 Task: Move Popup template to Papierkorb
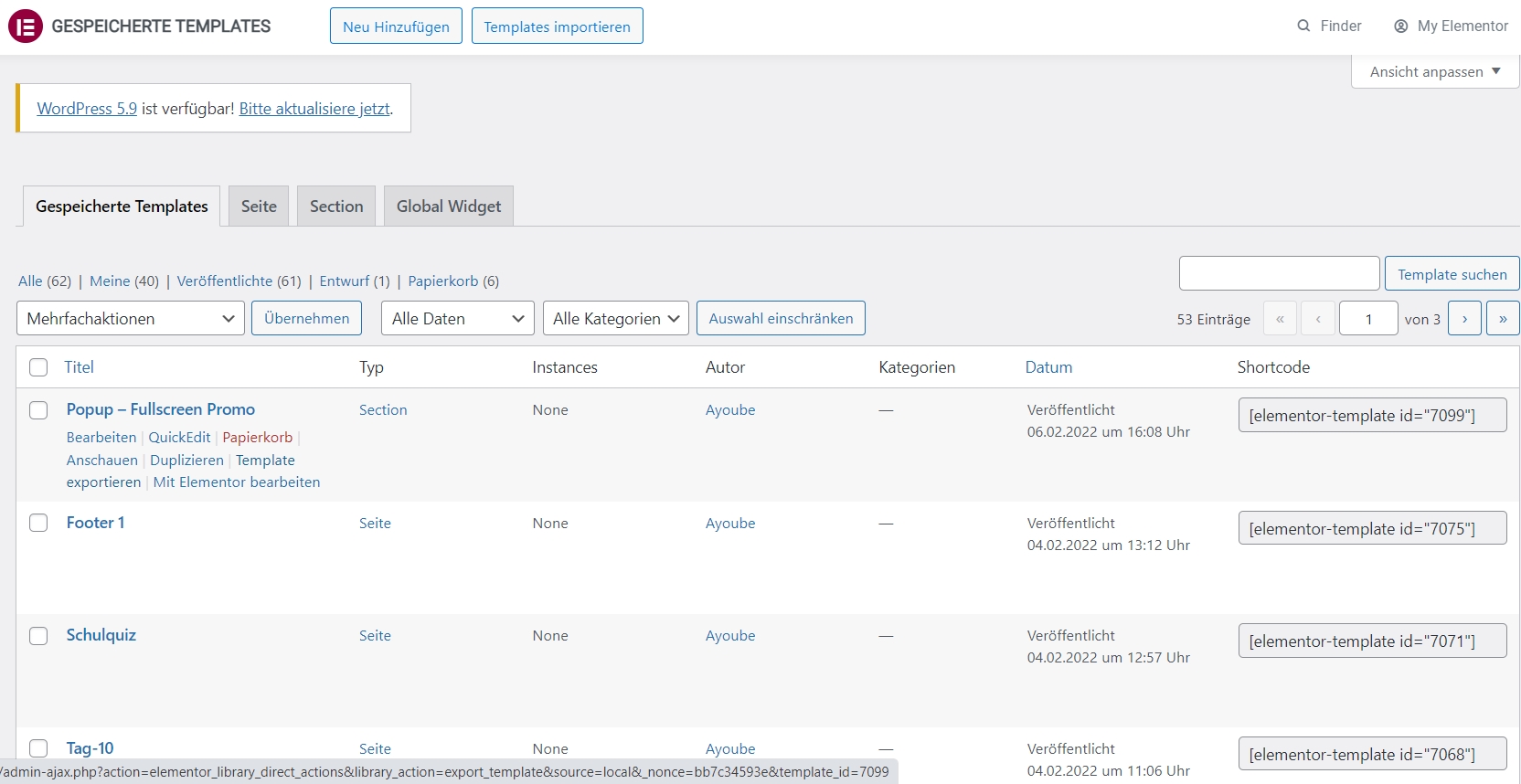pyautogui.click(x=258, y=438)
